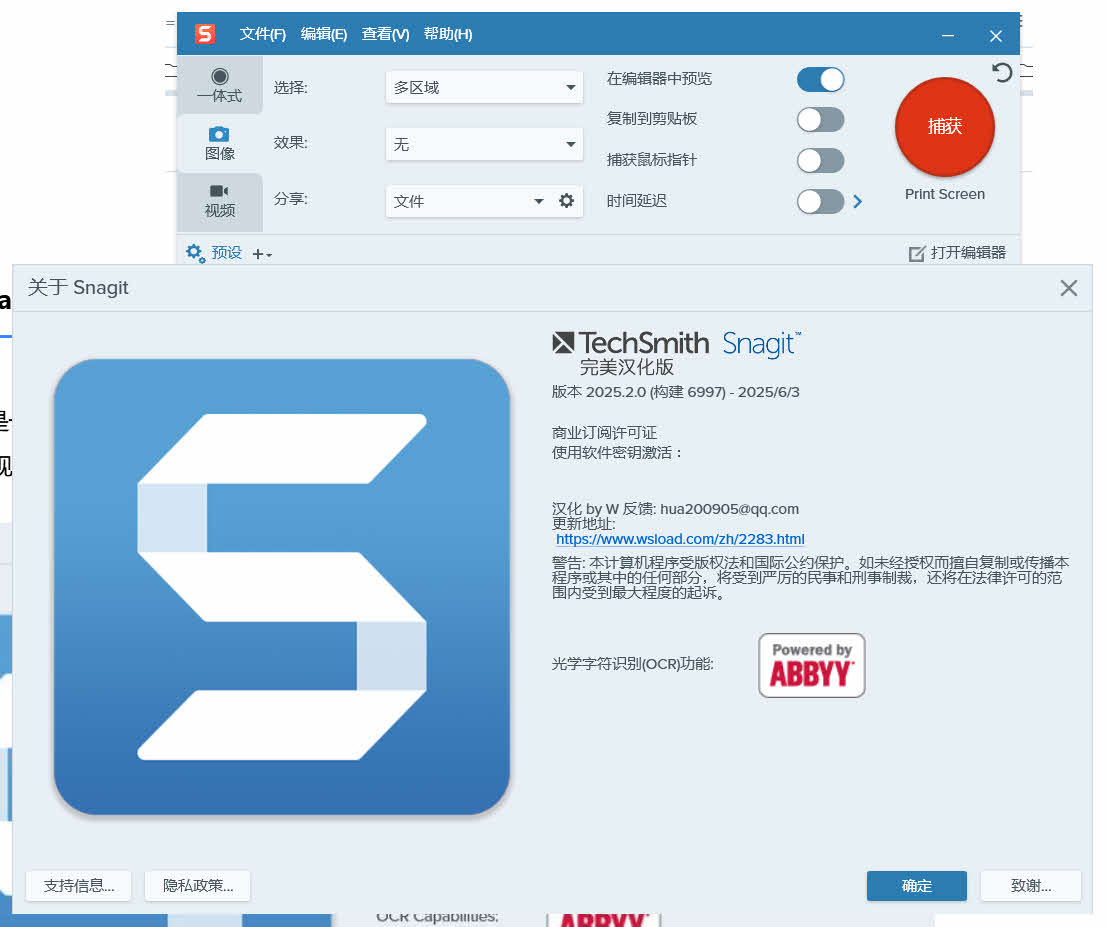1106x927 pixels.
Task: Click the version text 版本 2025.2.0
Action: tap(675, 392)
